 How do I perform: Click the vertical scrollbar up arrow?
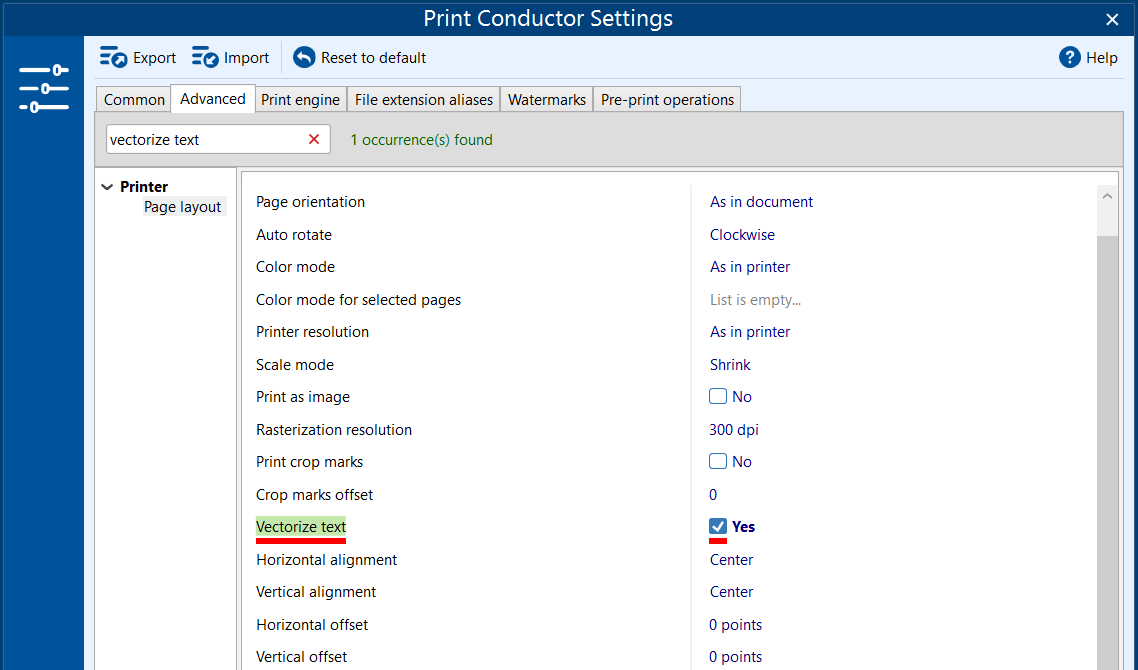[x=1107, y=197]
